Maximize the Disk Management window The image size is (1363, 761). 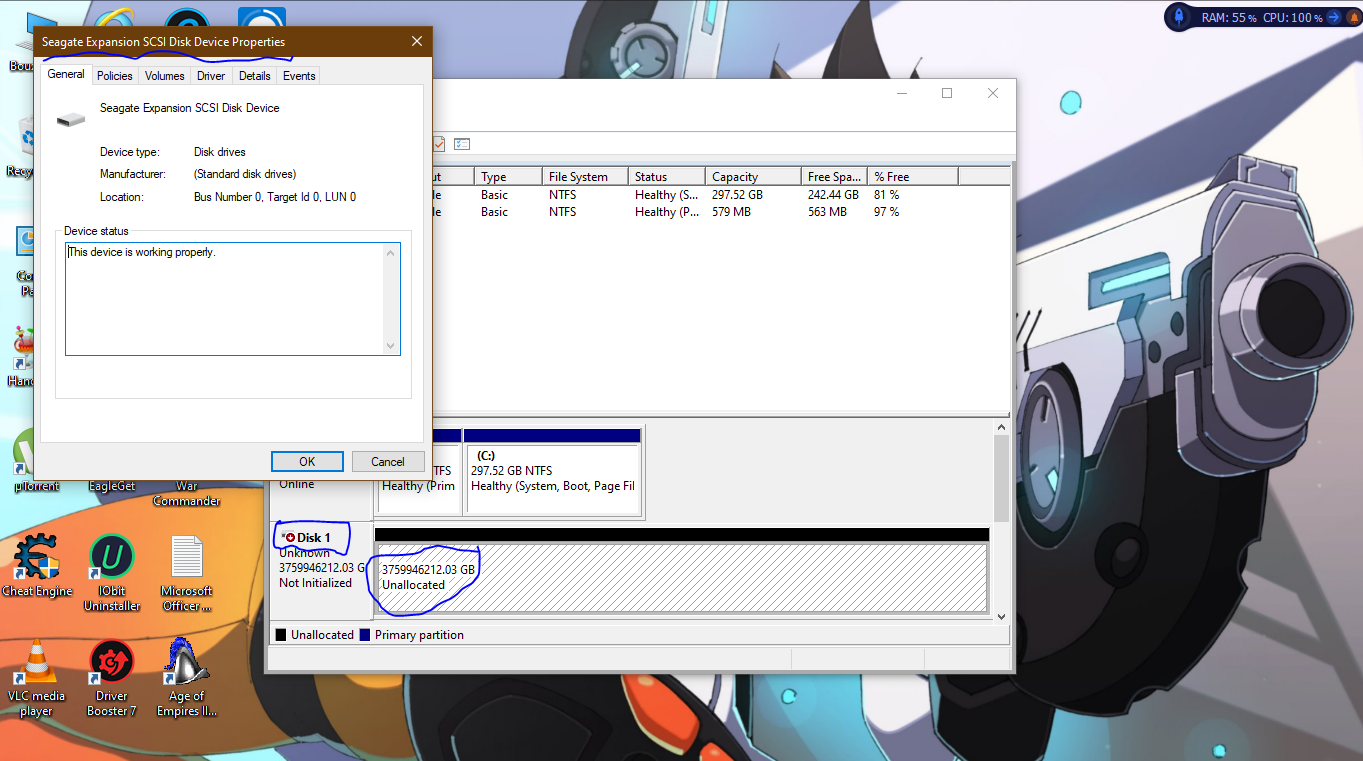pyautogui.click(x=947, y=93)
